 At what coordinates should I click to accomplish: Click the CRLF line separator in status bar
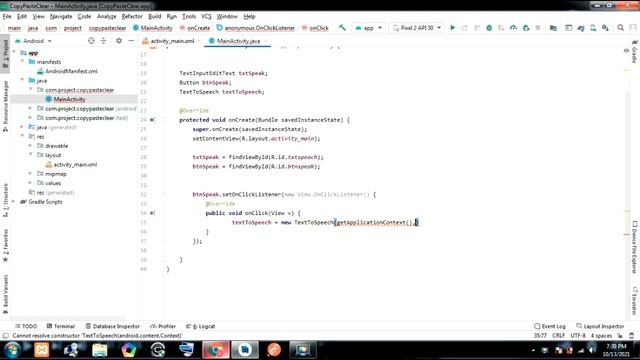[558, 336]
